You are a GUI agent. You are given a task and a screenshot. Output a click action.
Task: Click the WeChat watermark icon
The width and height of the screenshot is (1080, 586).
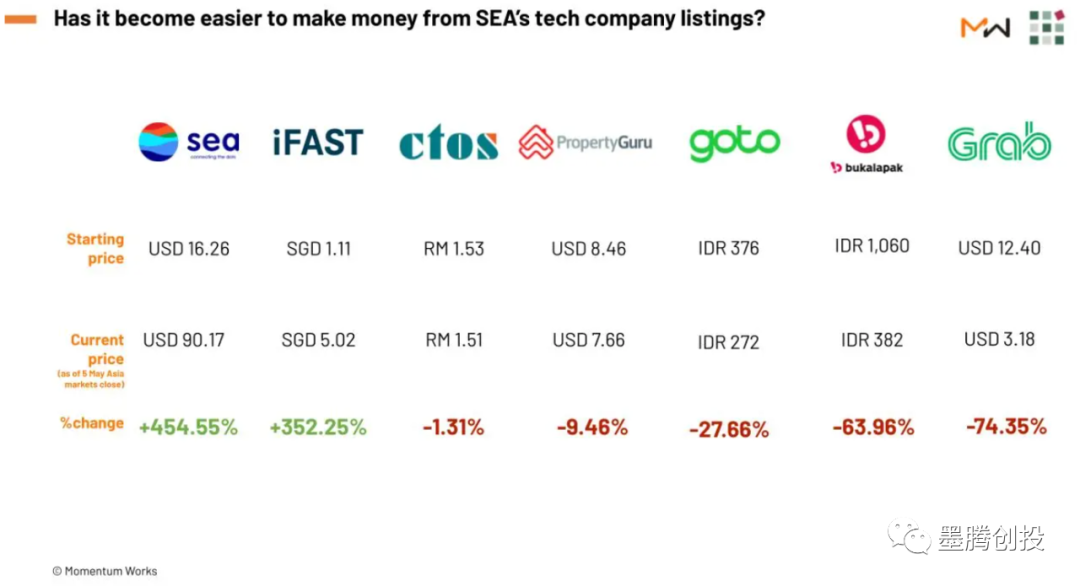click(911, 538)
